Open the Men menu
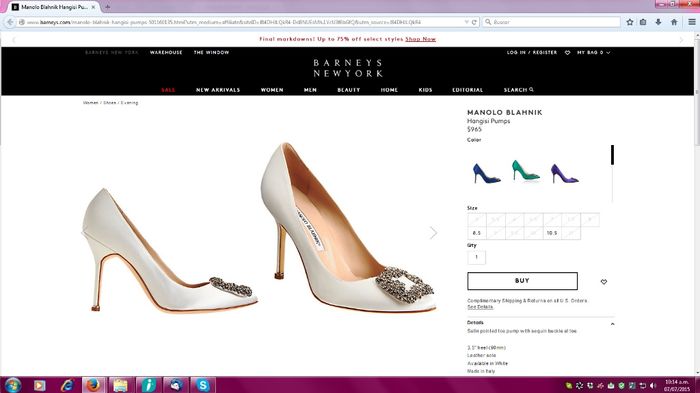Viewport: 700px width, 393px height. (310, 90)
